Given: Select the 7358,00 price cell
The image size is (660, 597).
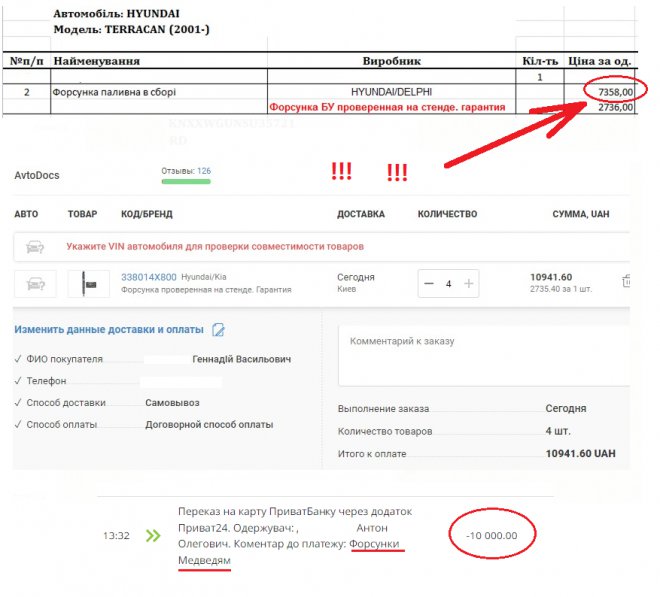Looking at the screenshot, I should coord(613,92).
